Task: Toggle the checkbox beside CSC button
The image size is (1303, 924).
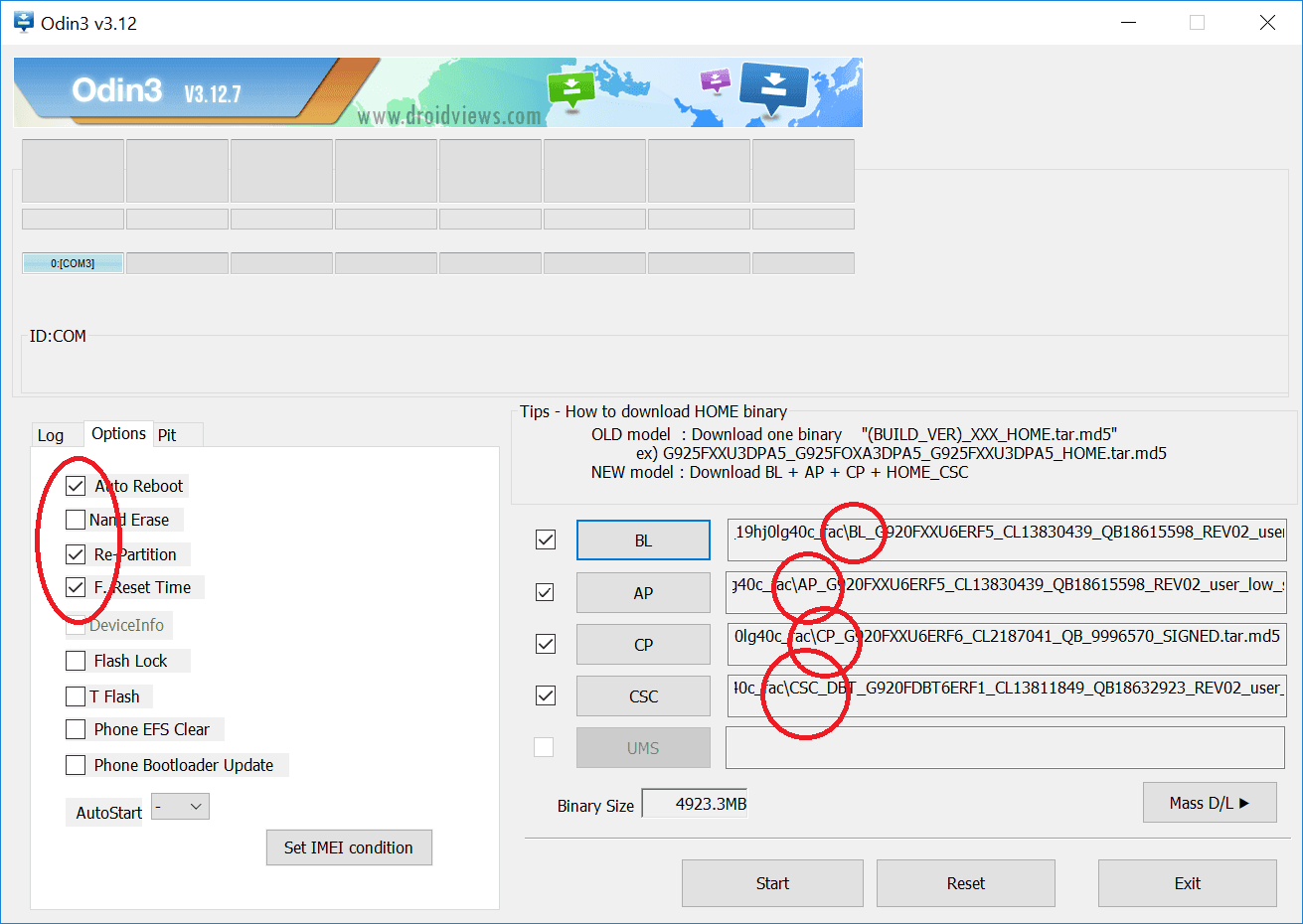Action: [x=546, y=695]
